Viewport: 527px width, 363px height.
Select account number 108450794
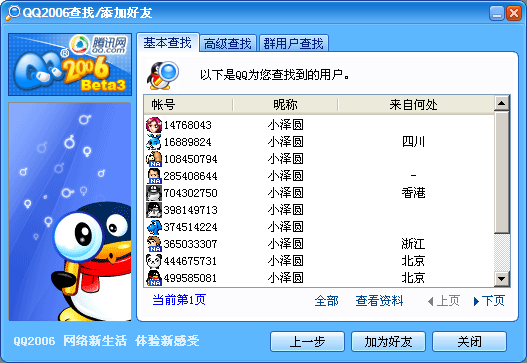pos(191,159)
